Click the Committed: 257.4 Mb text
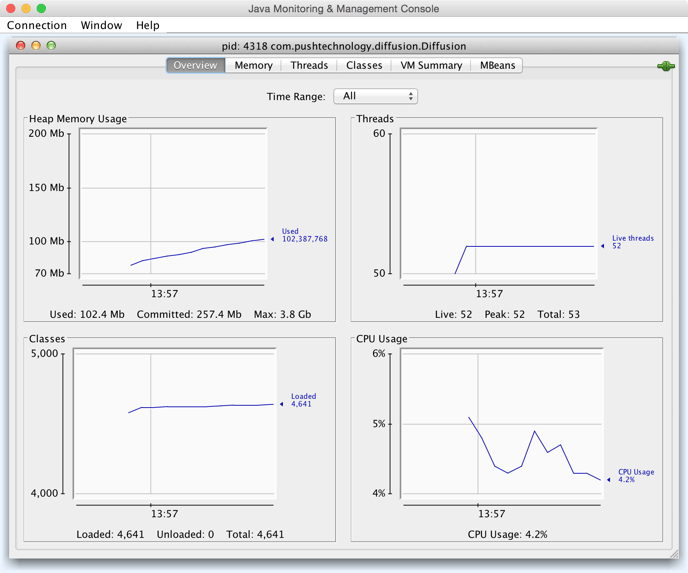The width and height of the screenshot is (688, 573). click(x=189, y=315)
